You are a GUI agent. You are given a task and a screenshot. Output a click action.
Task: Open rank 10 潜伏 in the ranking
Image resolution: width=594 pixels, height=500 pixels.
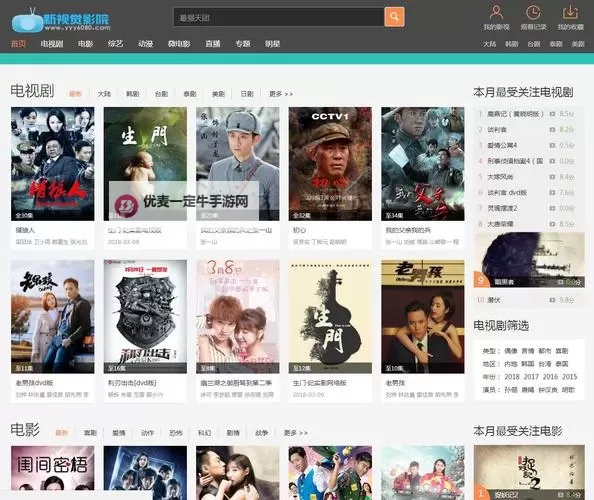tap(494, 300)
